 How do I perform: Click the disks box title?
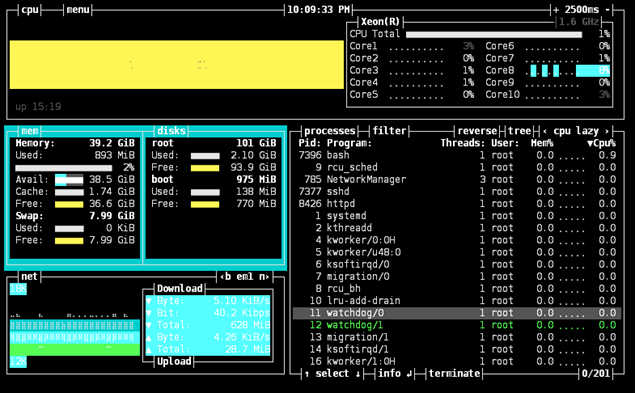point(171,131)
